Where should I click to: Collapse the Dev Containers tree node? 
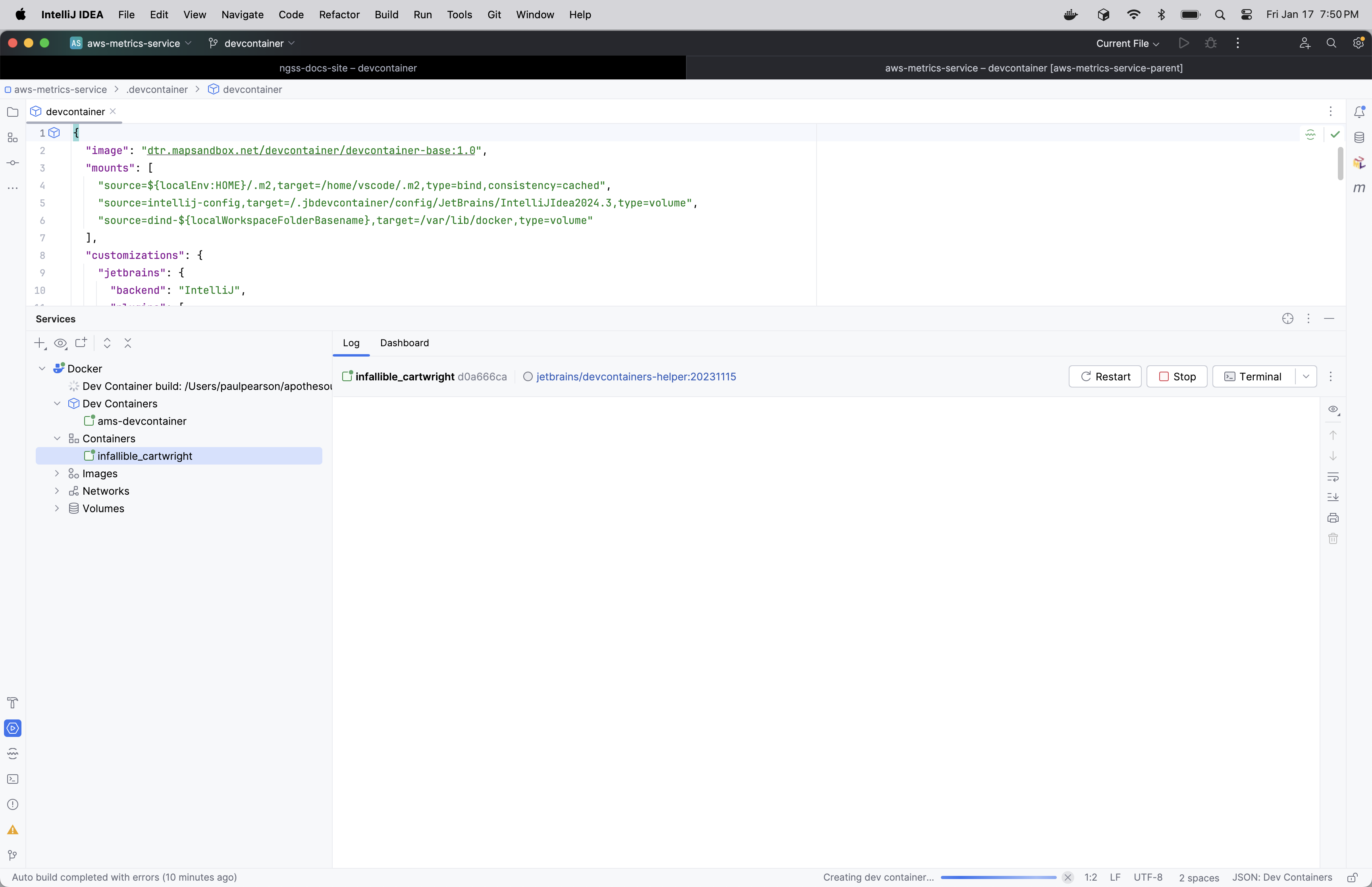point(57,404)
